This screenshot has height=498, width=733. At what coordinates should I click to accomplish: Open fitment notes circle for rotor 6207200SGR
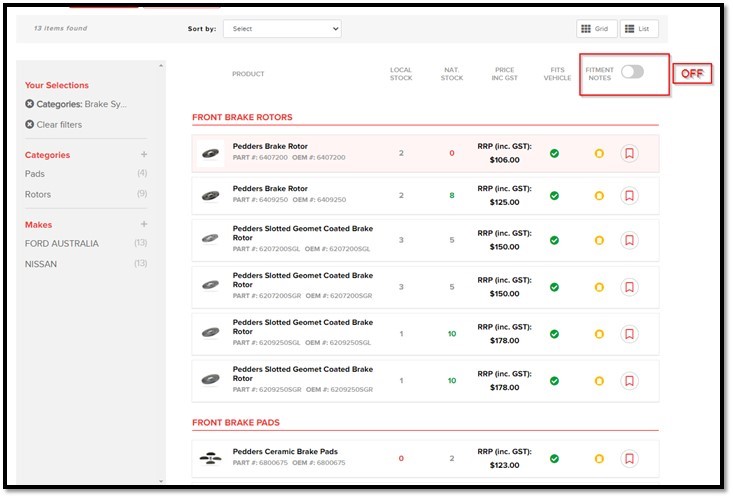click(x=599, y=287)
